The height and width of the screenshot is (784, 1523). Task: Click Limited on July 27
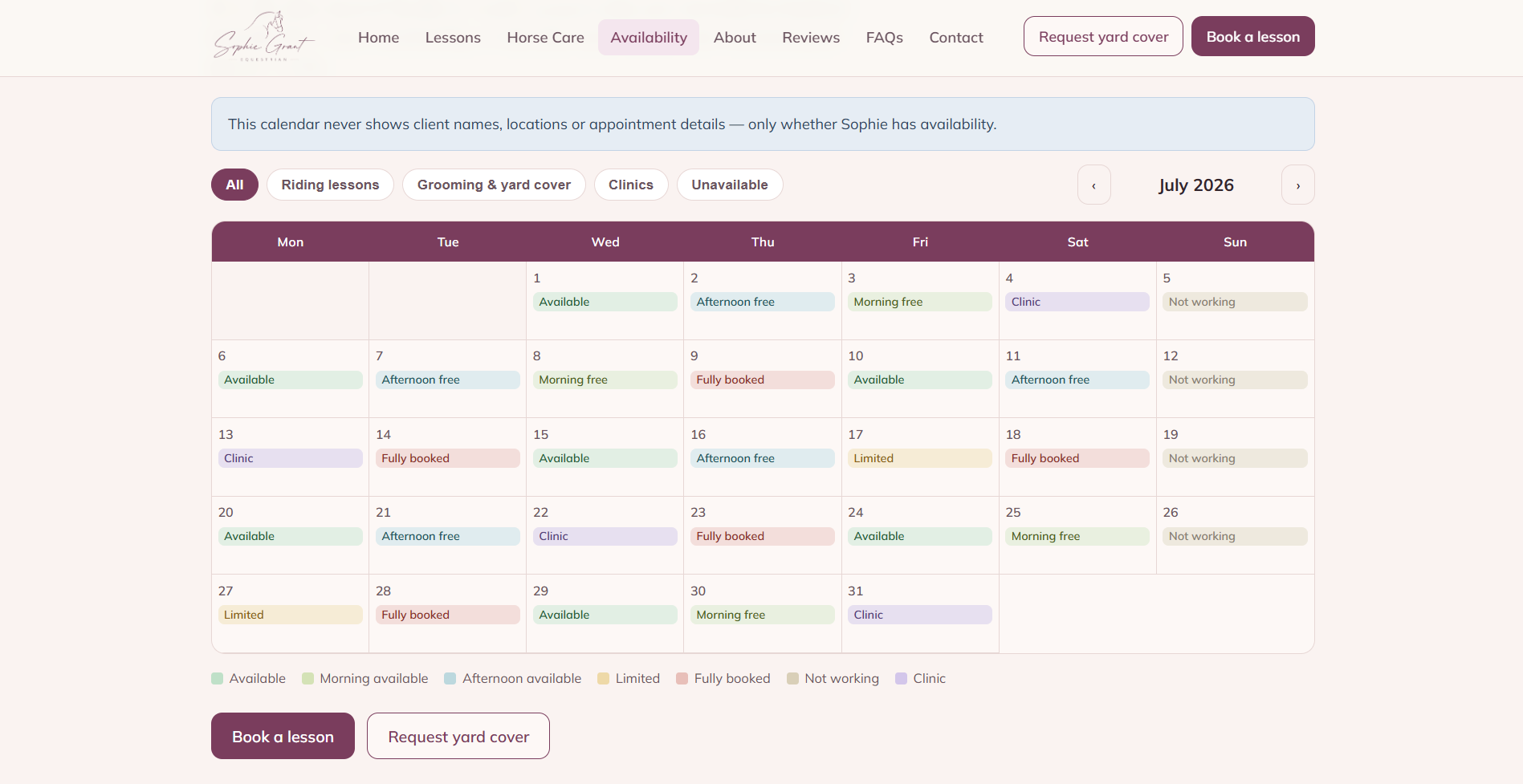(290, 615)
